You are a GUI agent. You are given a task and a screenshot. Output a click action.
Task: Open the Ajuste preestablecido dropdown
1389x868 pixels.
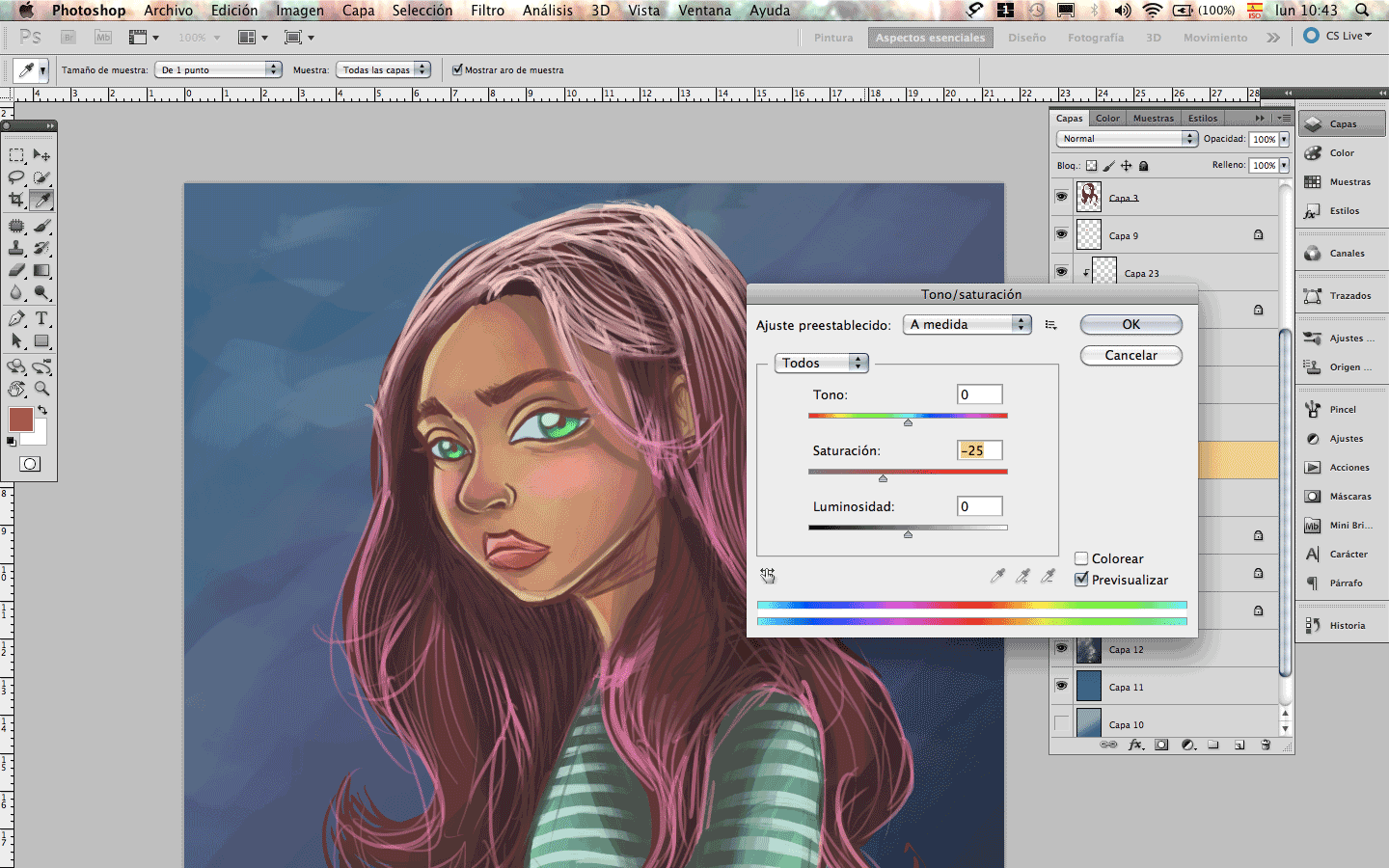967,324
